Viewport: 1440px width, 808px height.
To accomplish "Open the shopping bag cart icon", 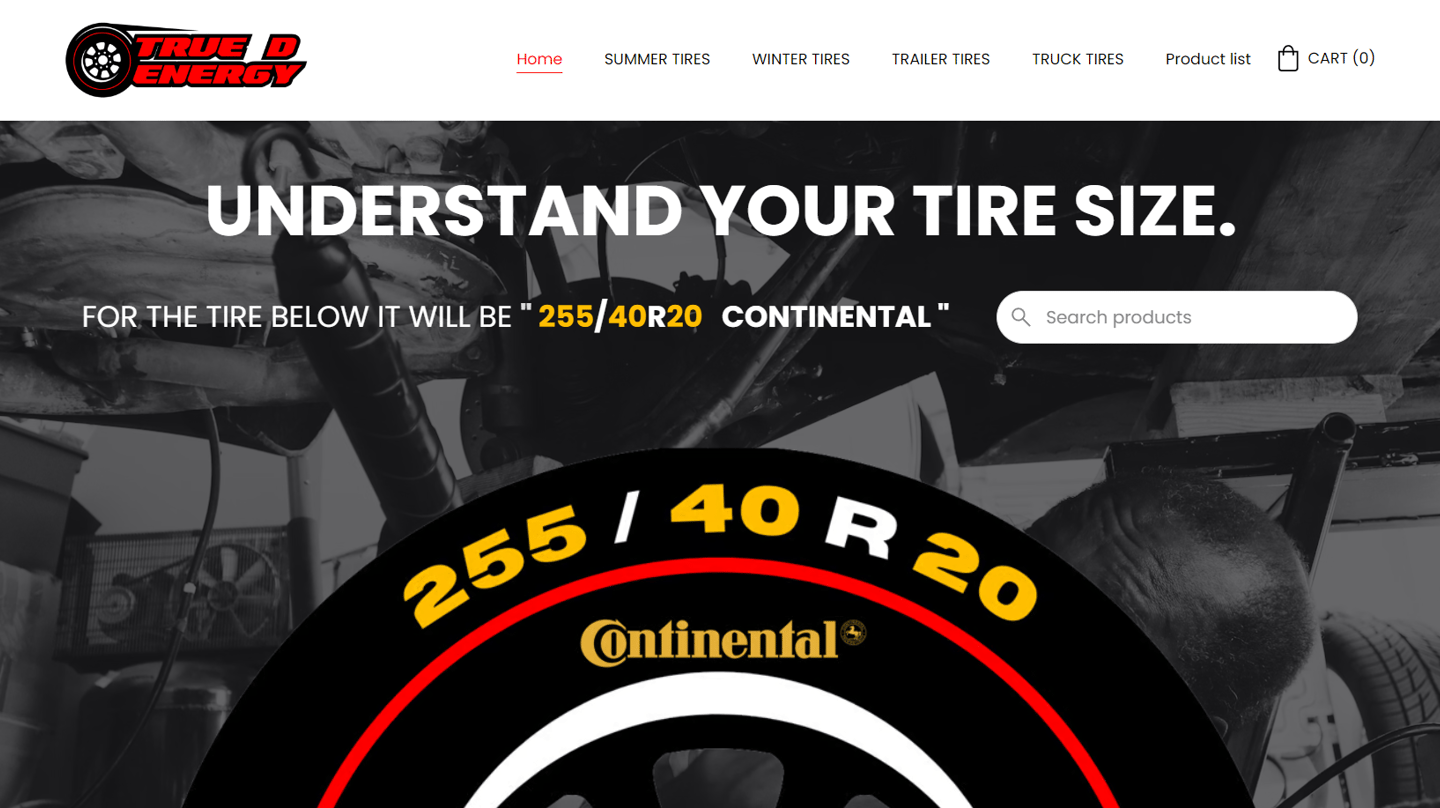I will click(x=1288, y=58).
